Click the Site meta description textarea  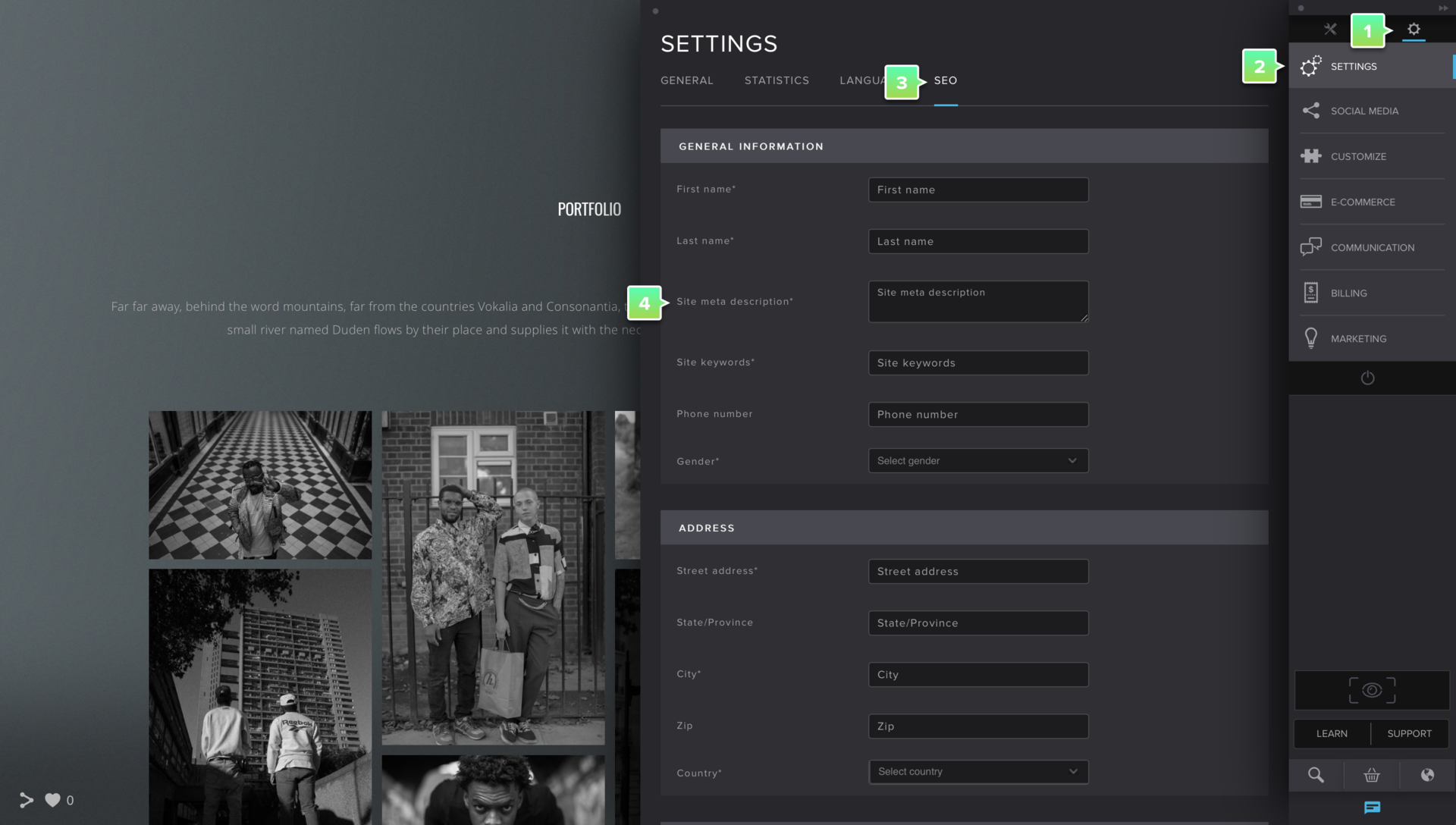978,301
